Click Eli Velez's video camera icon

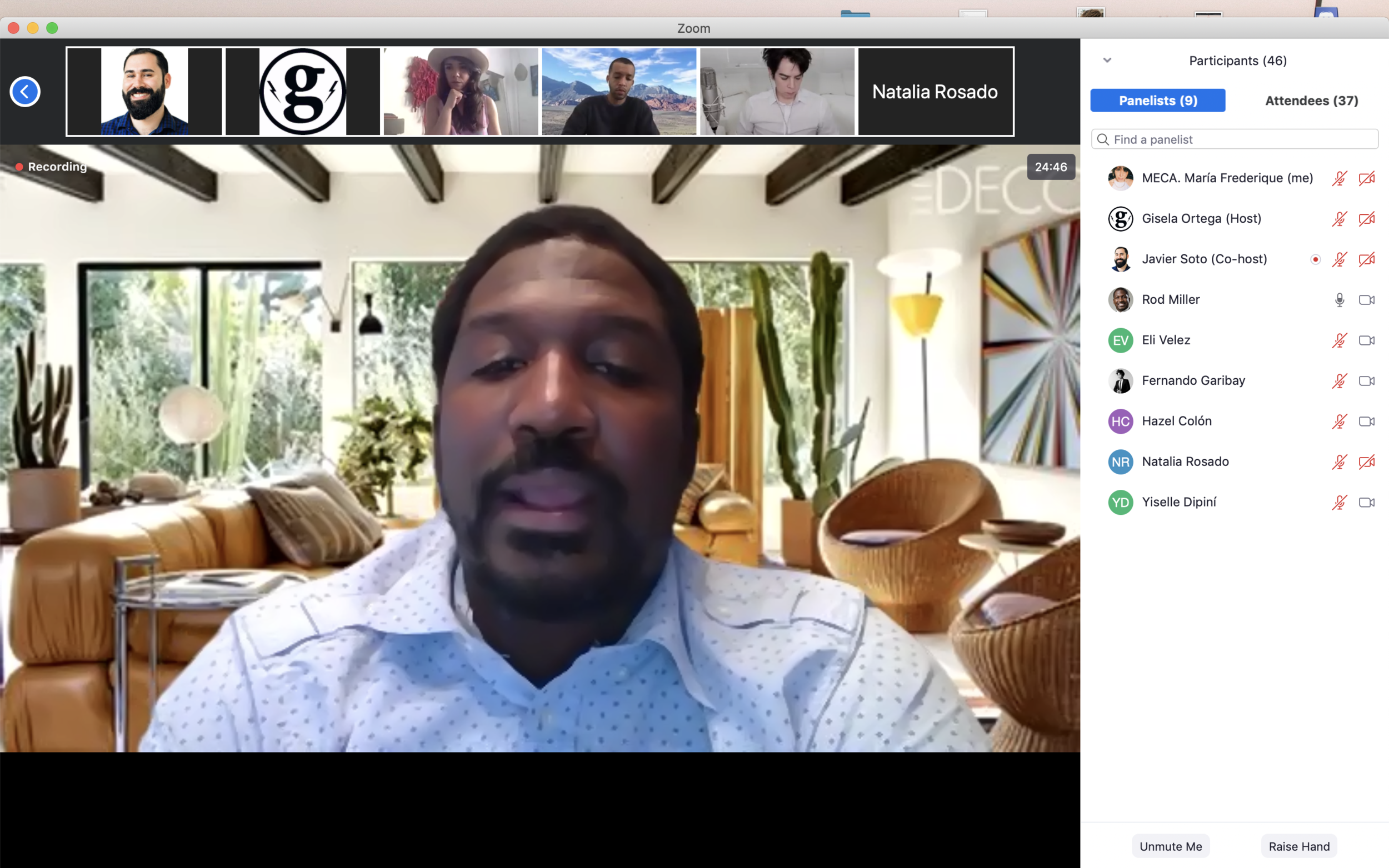point(1366,340)
